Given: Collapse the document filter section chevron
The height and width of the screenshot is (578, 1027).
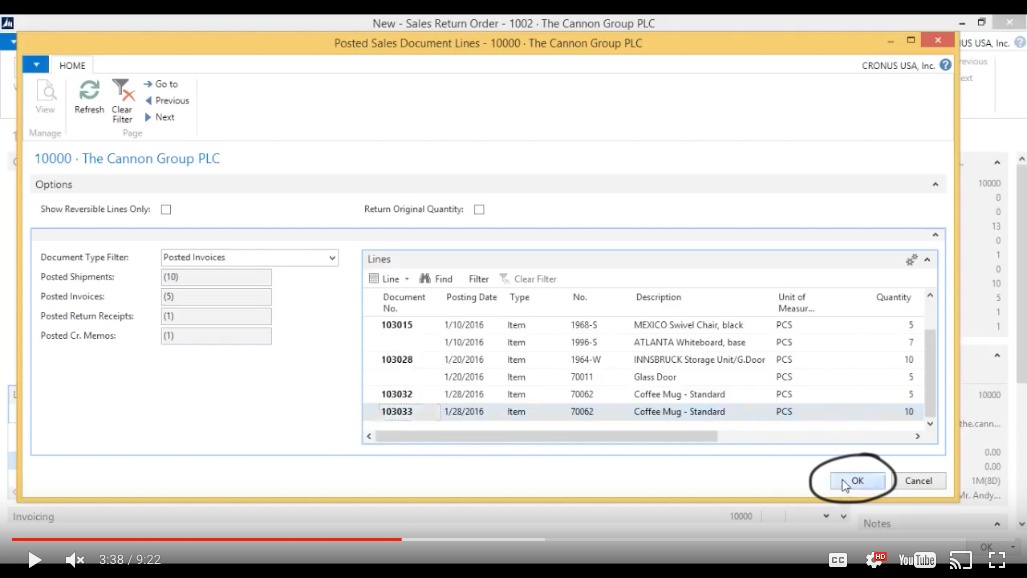Looking at the screenshot, I should [x=935, y=235].
